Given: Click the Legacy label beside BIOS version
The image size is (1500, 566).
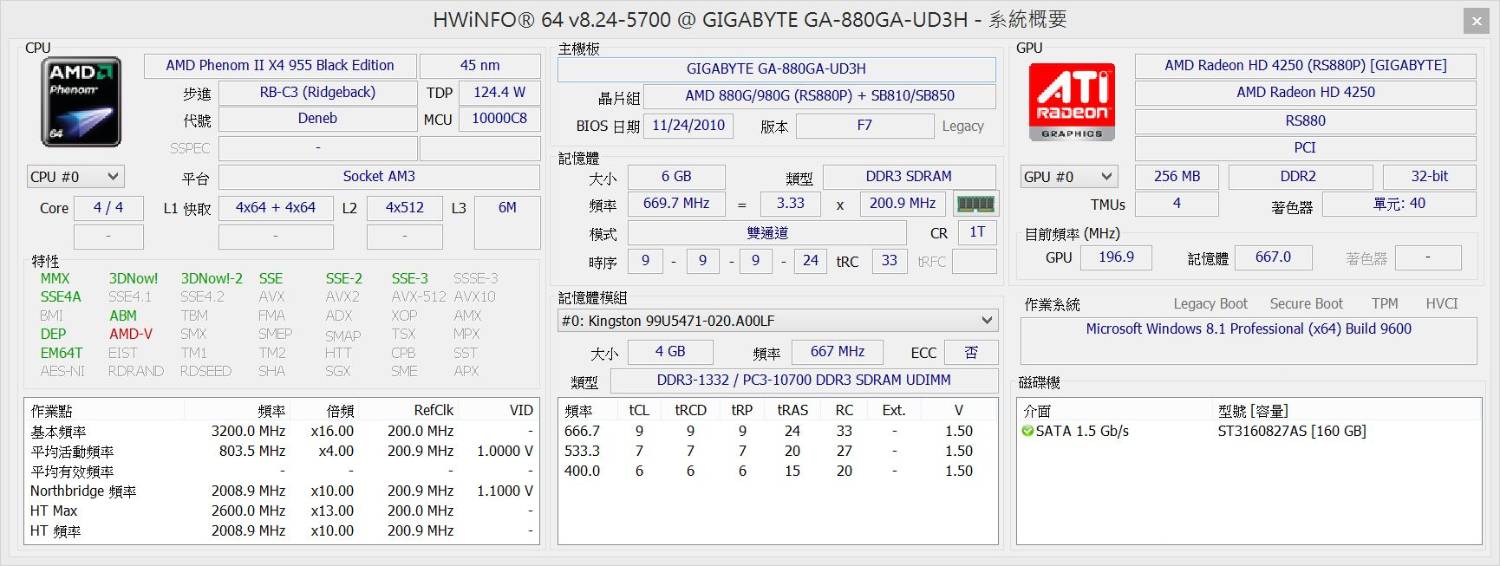Looking at the screenshot, I should pyautogui.click(x=963, y=127).
